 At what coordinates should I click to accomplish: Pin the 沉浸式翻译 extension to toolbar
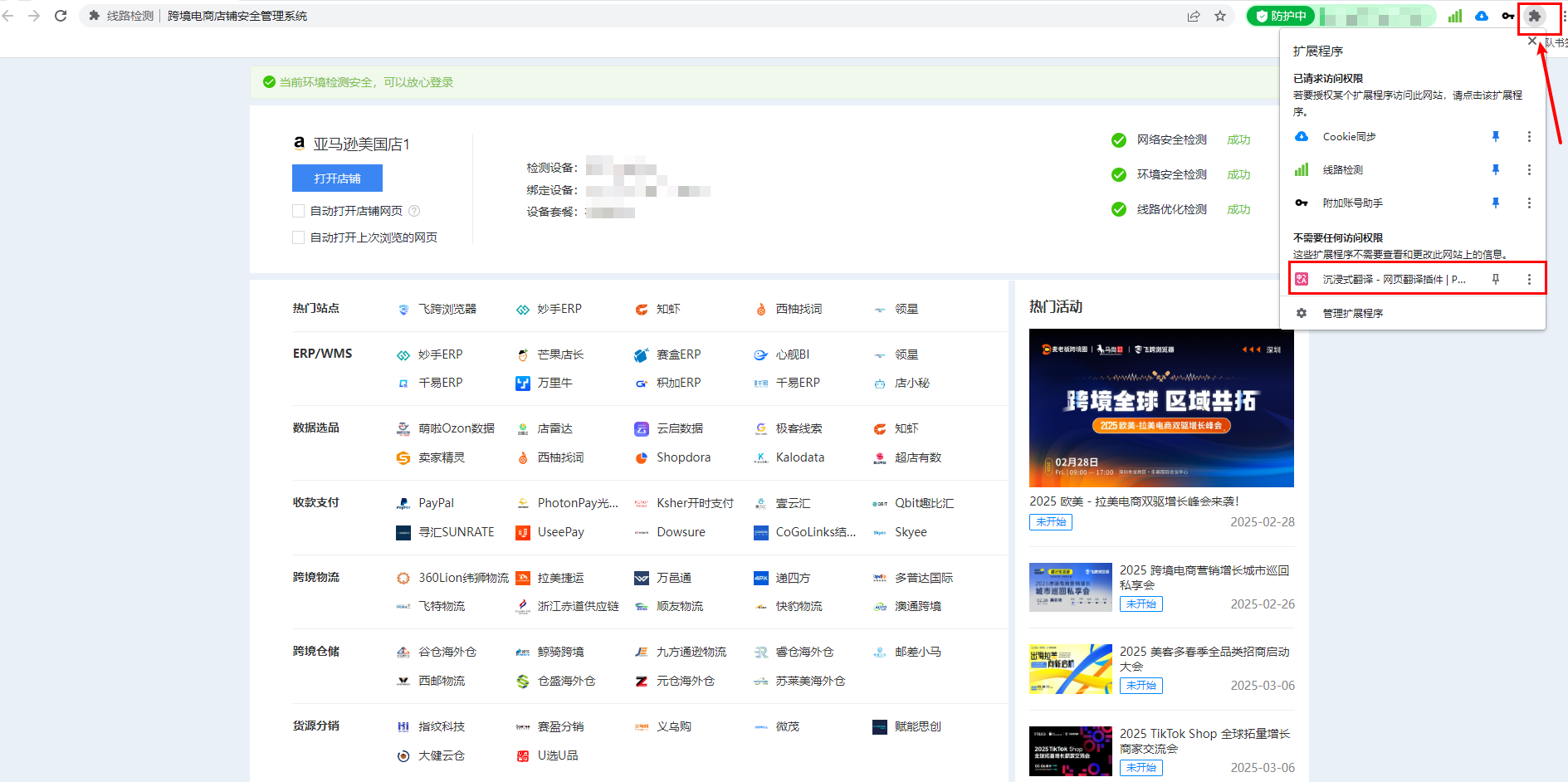click(x=1496, y=280)
